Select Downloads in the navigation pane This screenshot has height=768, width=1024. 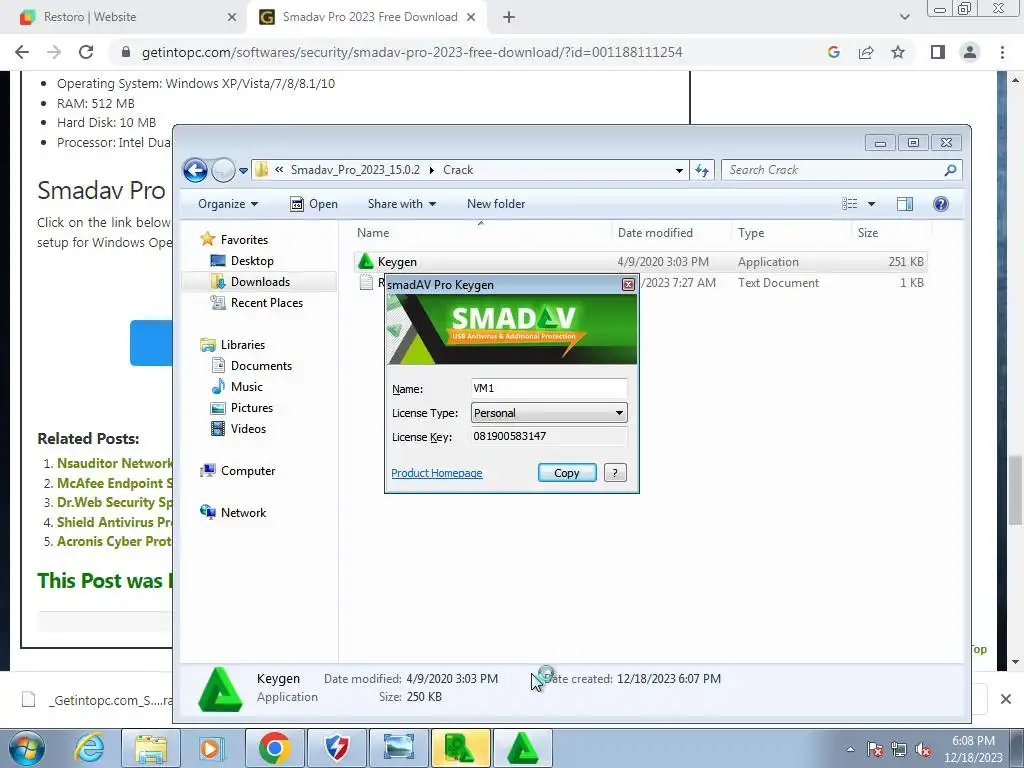pyautogui.click(x=259, y=281)
